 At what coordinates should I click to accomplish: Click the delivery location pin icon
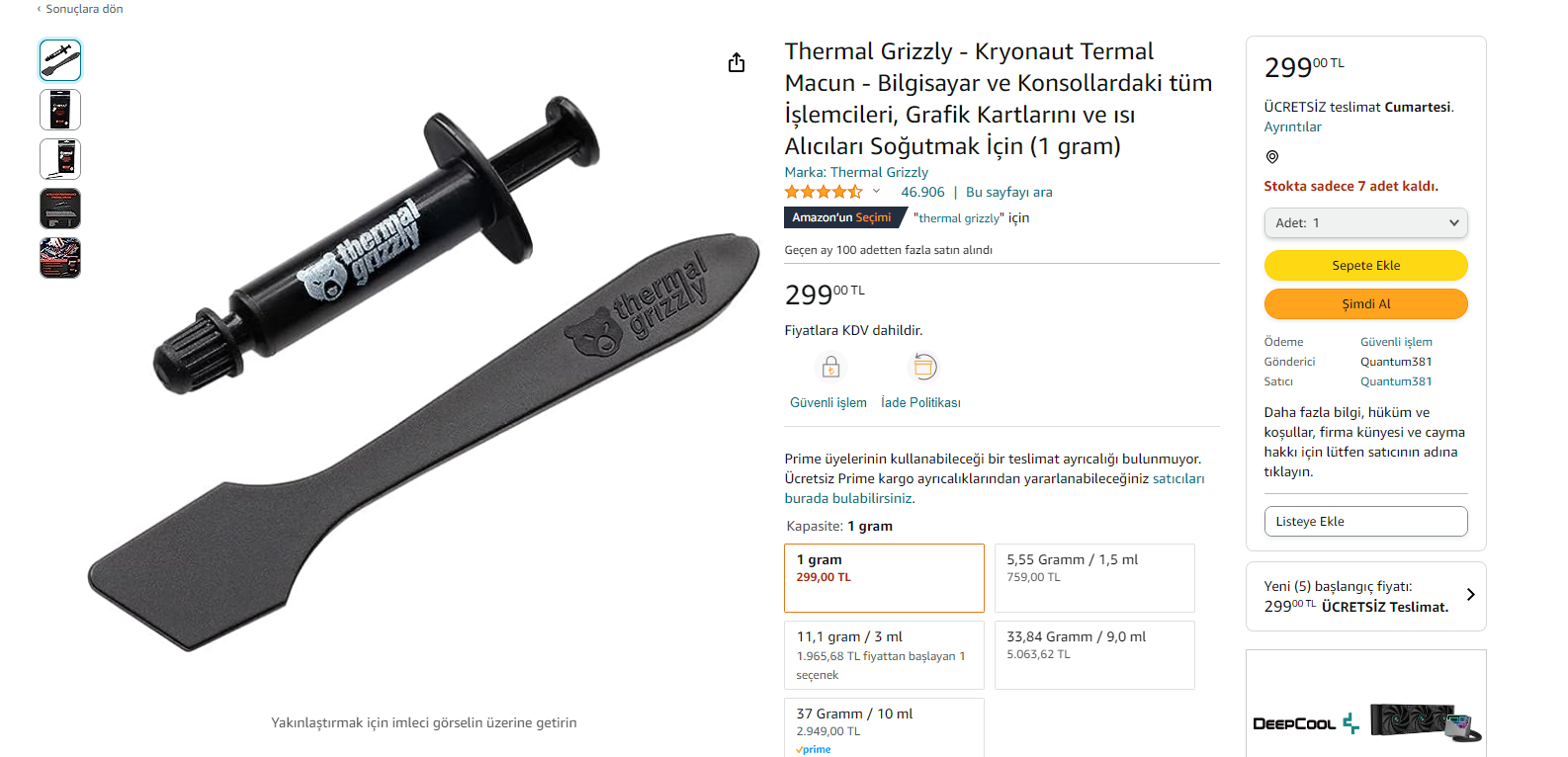(1272, 157)
